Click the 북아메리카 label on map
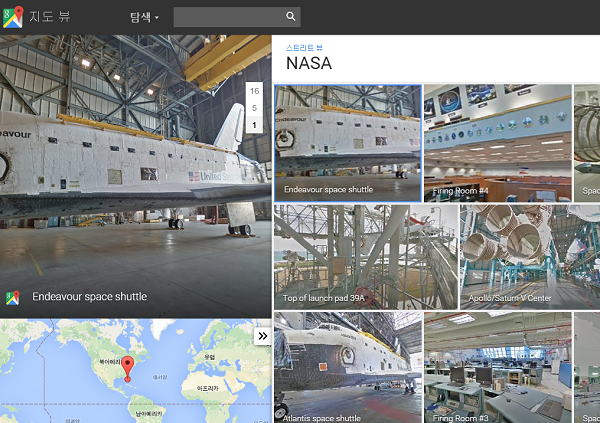Viewport: 600px width, 423px height. (x=109, y=362)
